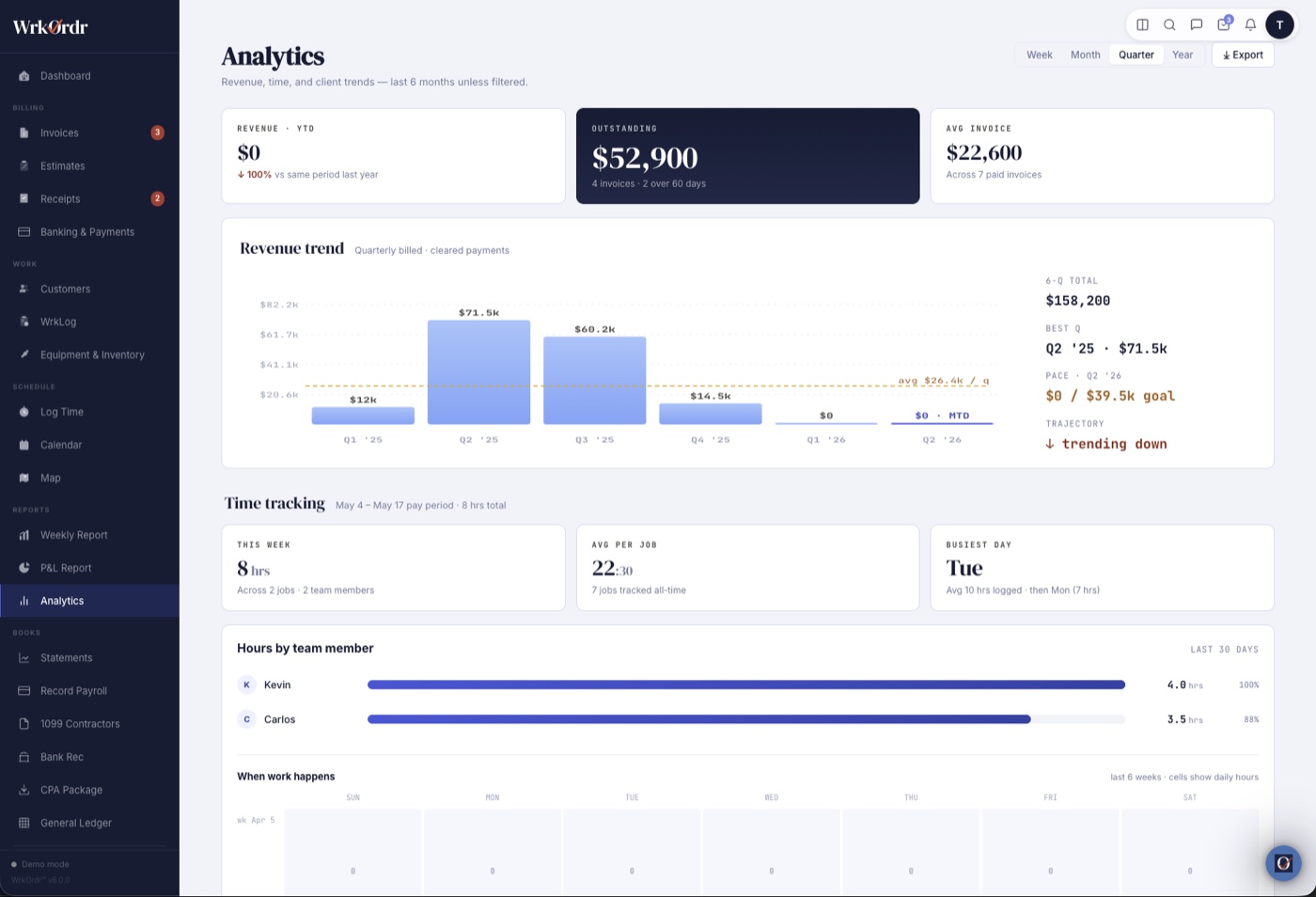Click the This Week 8 hrs card
The image size is (1316, 897).
click(x=393, y=568)
